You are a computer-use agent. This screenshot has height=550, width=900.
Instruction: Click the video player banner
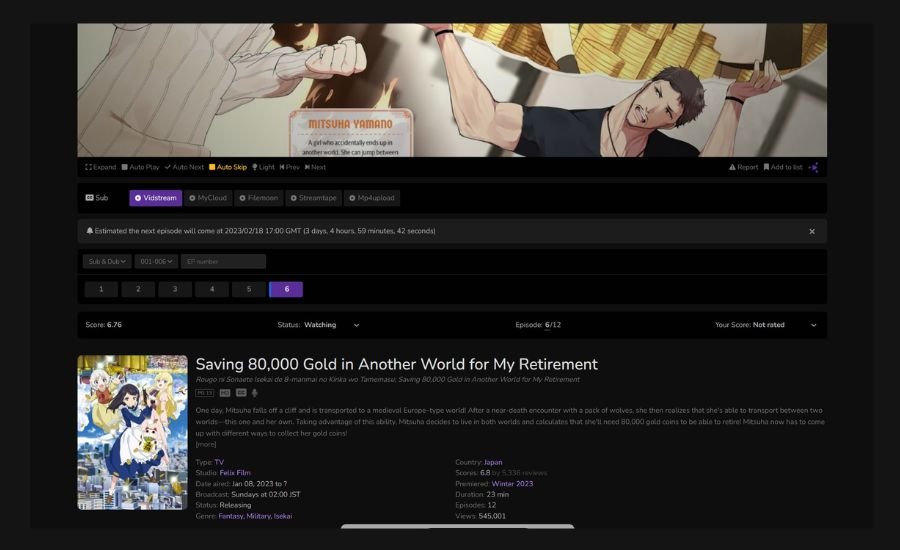[x=452, y=90]
